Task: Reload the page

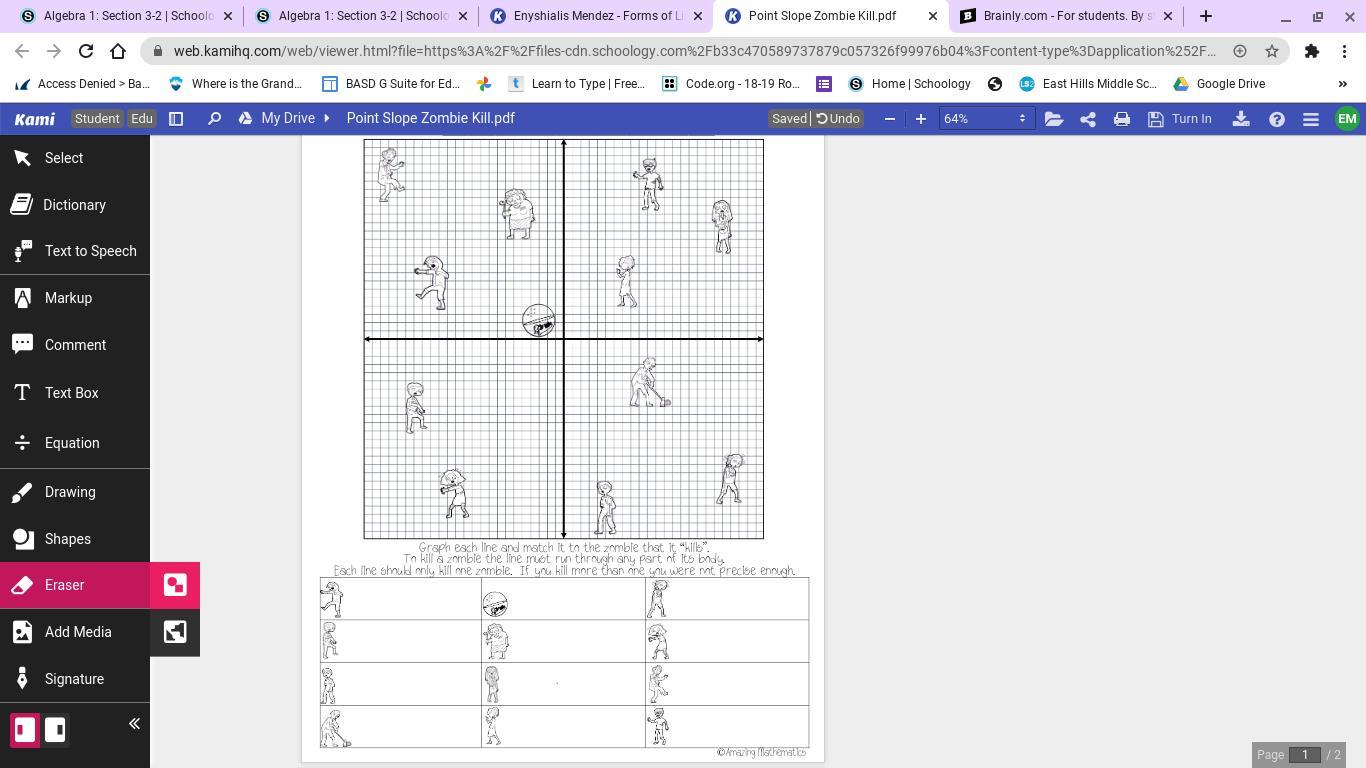Action: click(86, 51)
